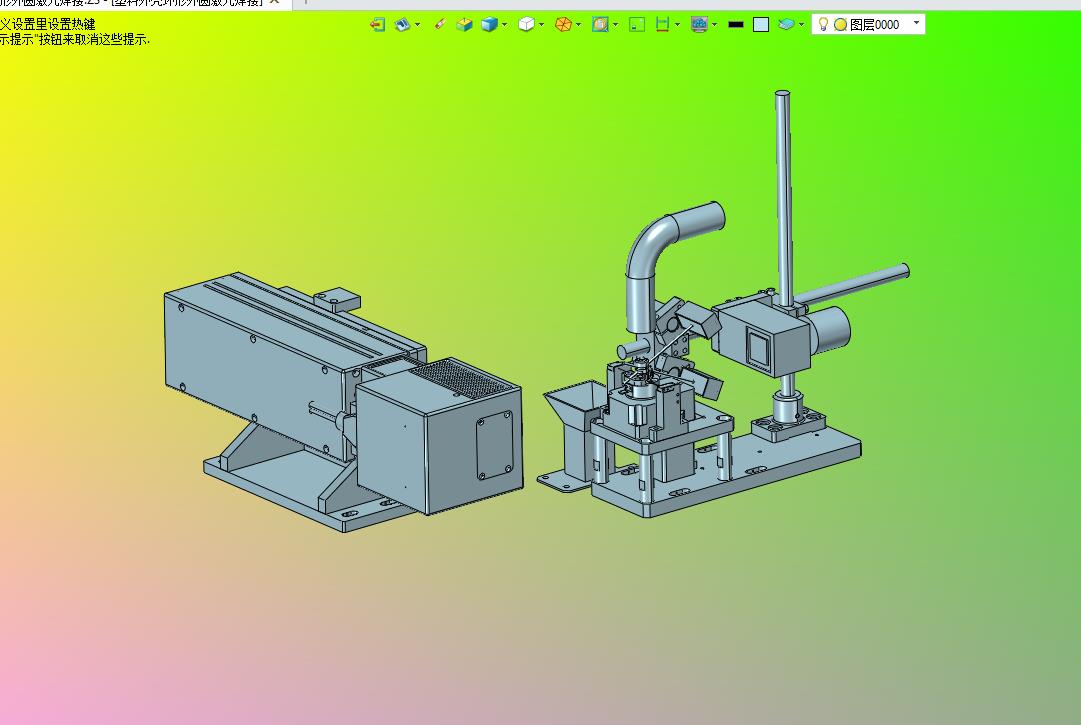Click the framed selection filter icon

pos(600,25)
